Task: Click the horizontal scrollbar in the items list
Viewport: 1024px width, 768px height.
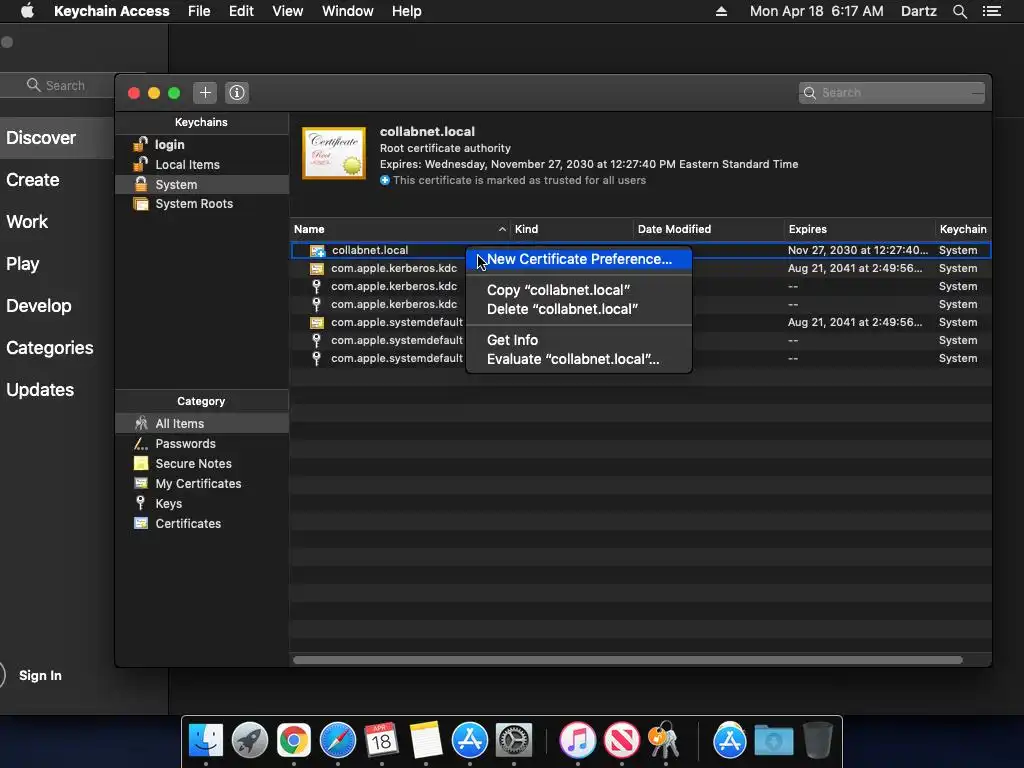Action: tap(628, 660)
